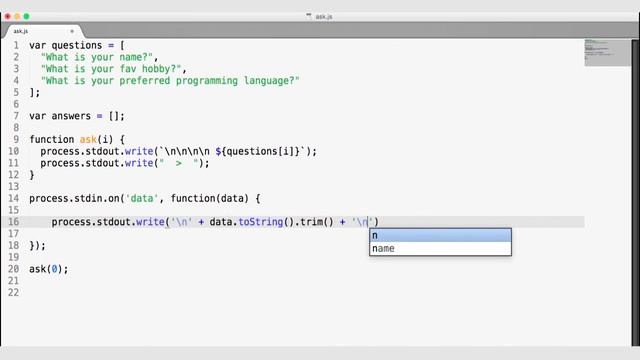The image size is (640, 360).
Task: Click the closing '});' on line 18
Action: pyautogui.click(x=38, y=246)
